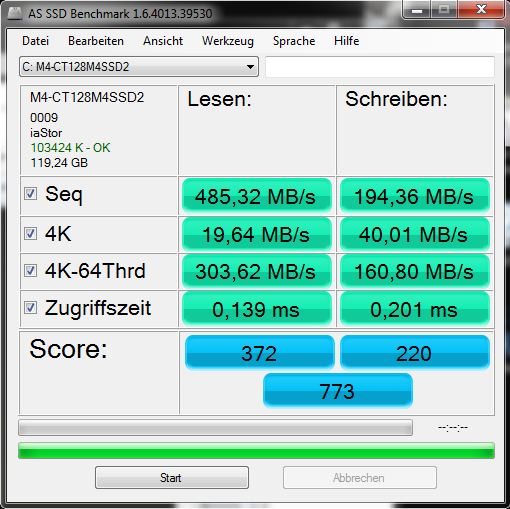This screenshot has height=509, width=510.
Task: Disable the 4K-64Thrd test checkbox
Action: 30,270
